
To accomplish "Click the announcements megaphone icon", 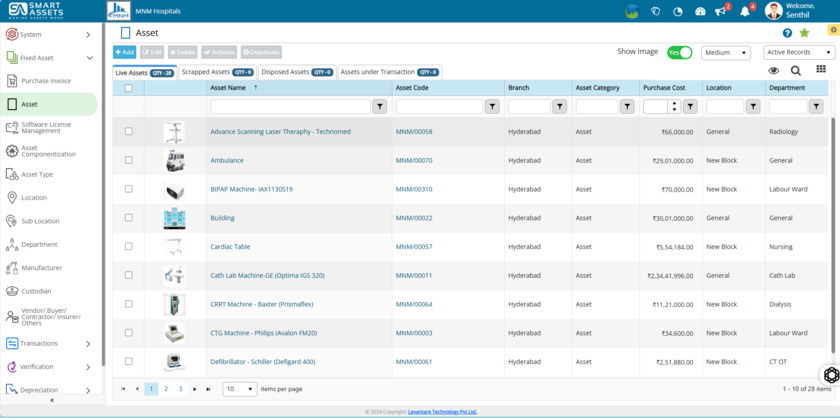I will pyautogui.click(x=721, y=12).
